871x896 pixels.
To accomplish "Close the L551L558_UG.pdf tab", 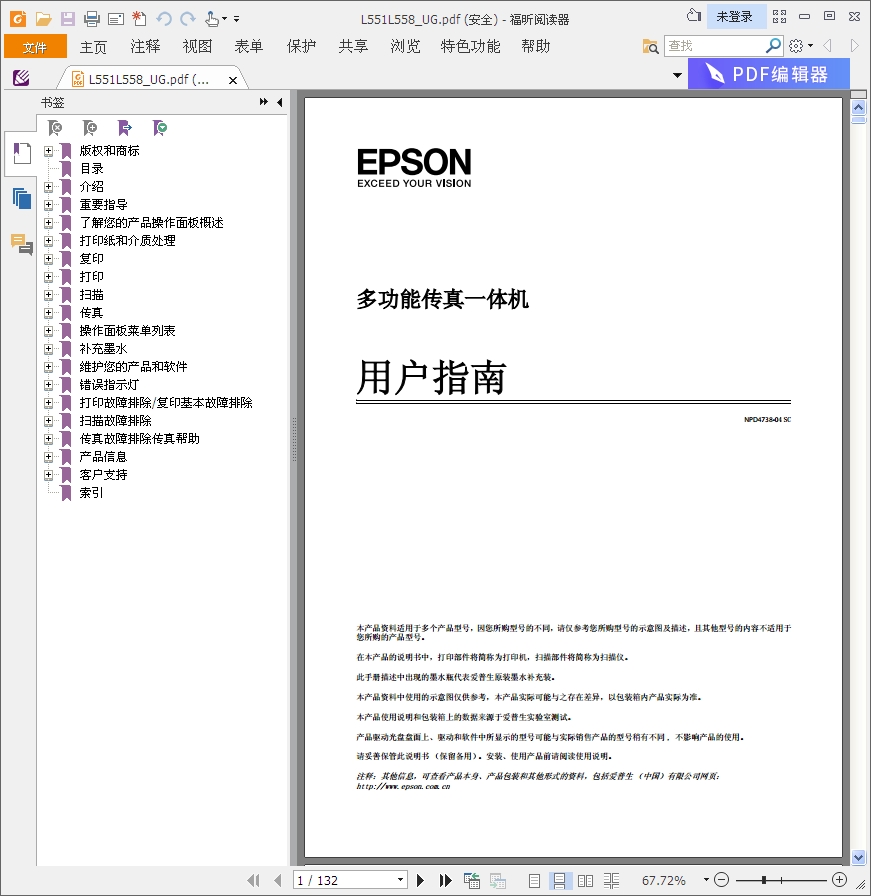I will [233, 81].
